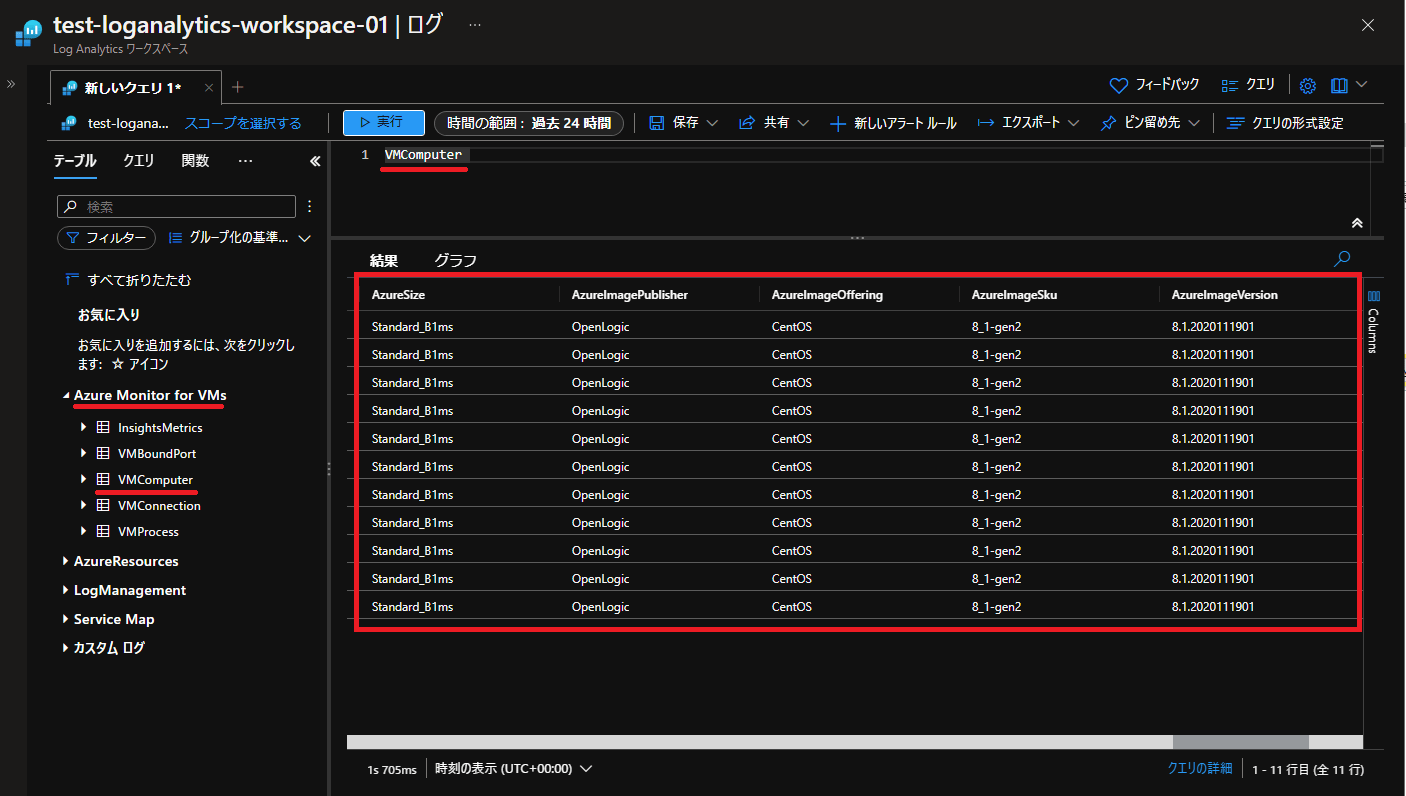Click the VMBoundPort table icon

(x=103, y=453)
